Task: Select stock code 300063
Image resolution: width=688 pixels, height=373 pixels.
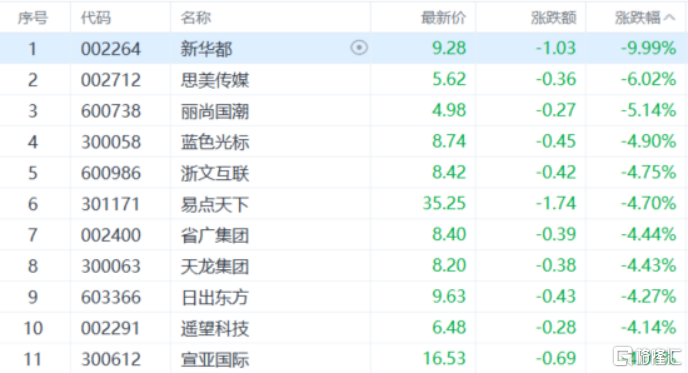Action: click(111, 266)
